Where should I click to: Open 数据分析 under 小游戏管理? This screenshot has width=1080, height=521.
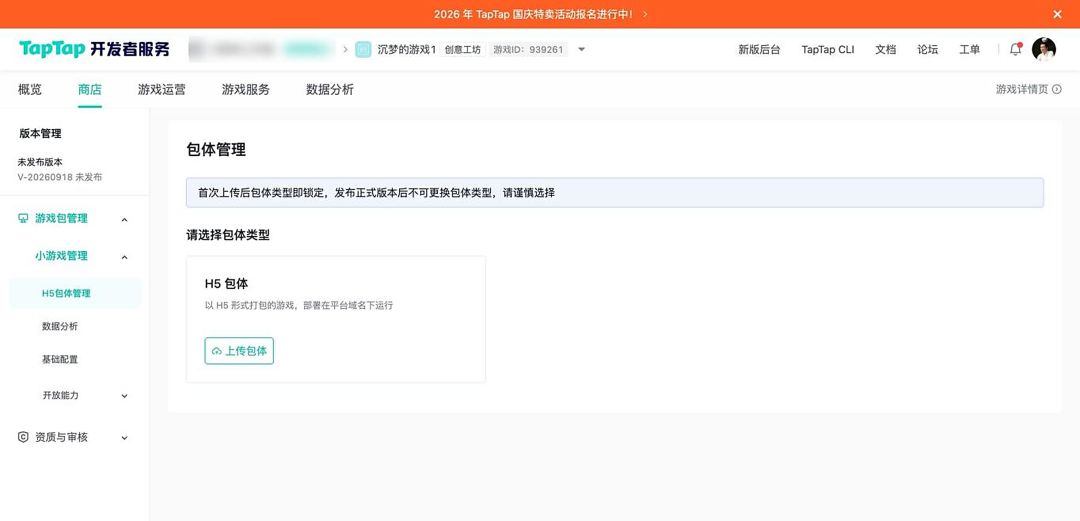(x=60, y=327)
